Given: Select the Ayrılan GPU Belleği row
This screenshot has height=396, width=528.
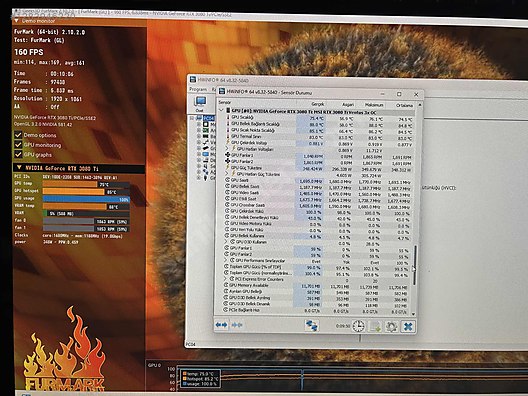Looking at the screenshot, I should click(316, 291).
